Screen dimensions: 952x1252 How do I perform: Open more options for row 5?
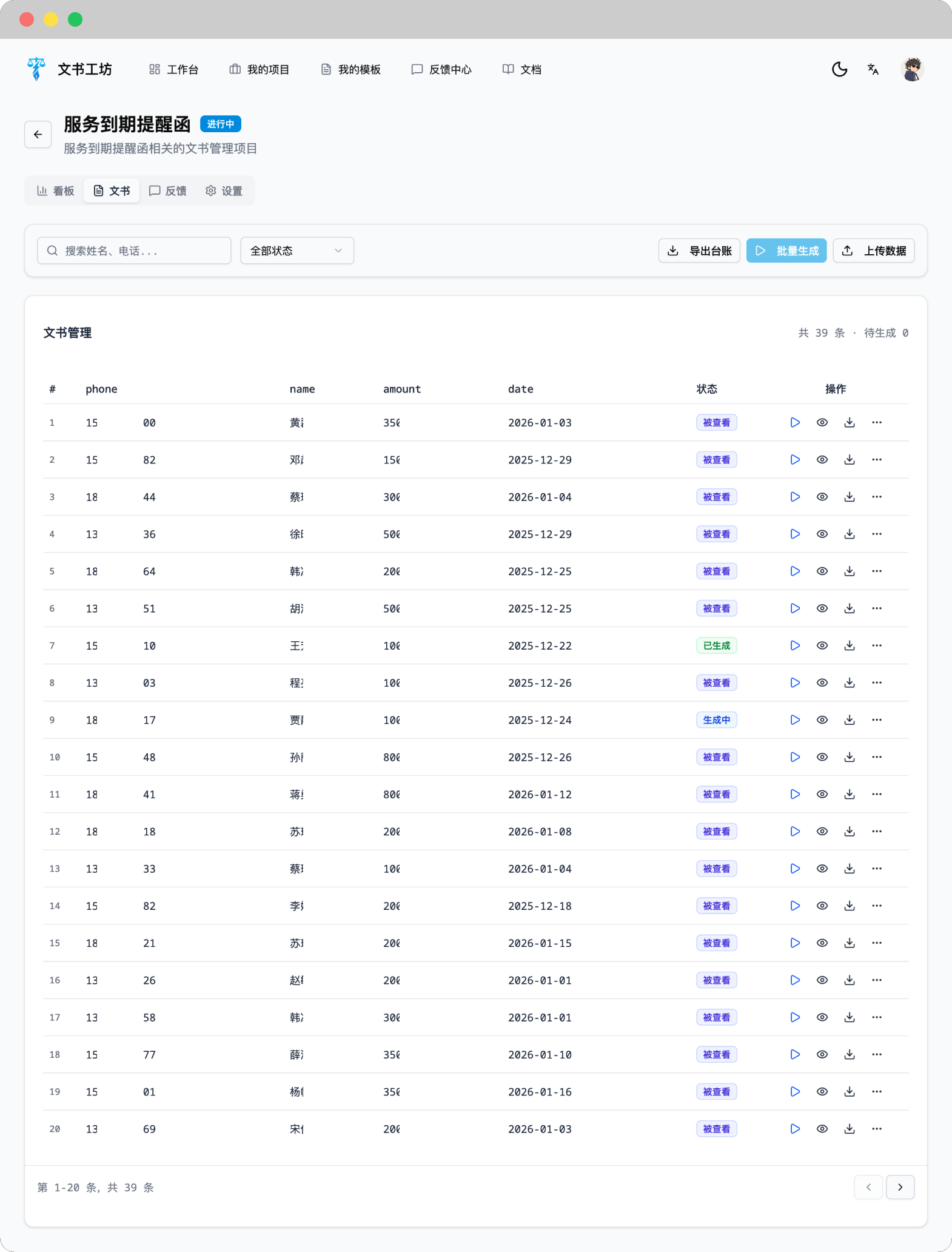pyautogui.click(x=877, y=571)
